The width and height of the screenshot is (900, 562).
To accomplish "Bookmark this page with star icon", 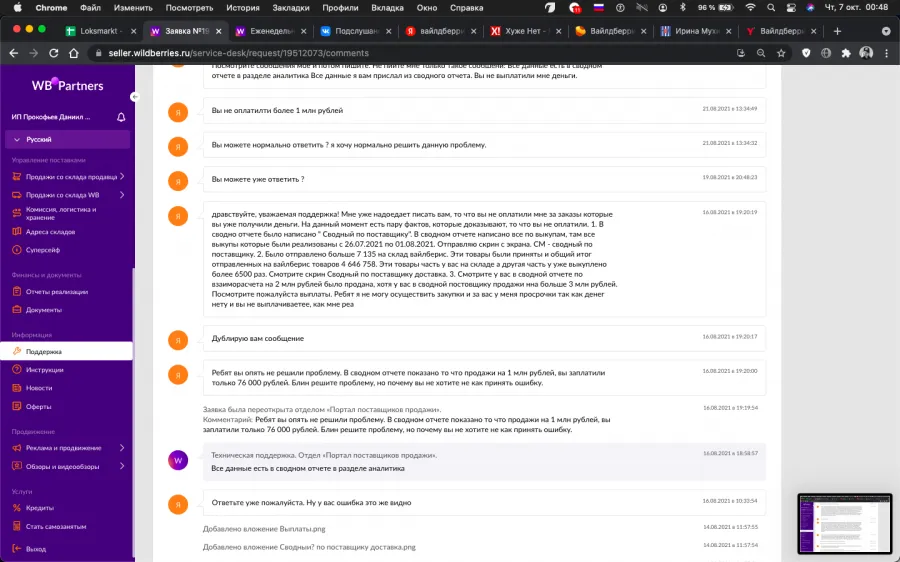I will click(781, 53).
